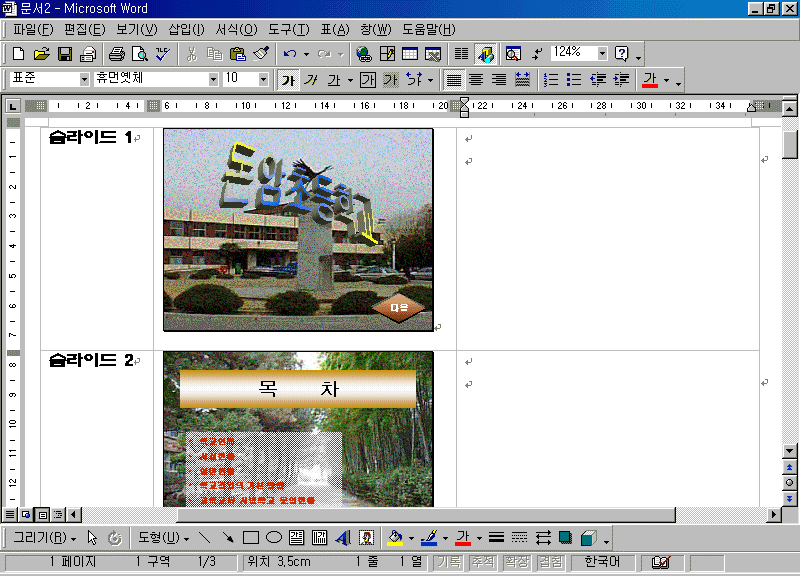Select the Line drawing tool
This screenshot has height=576, width=800.
pyautogui.click(x=205, y=537)
